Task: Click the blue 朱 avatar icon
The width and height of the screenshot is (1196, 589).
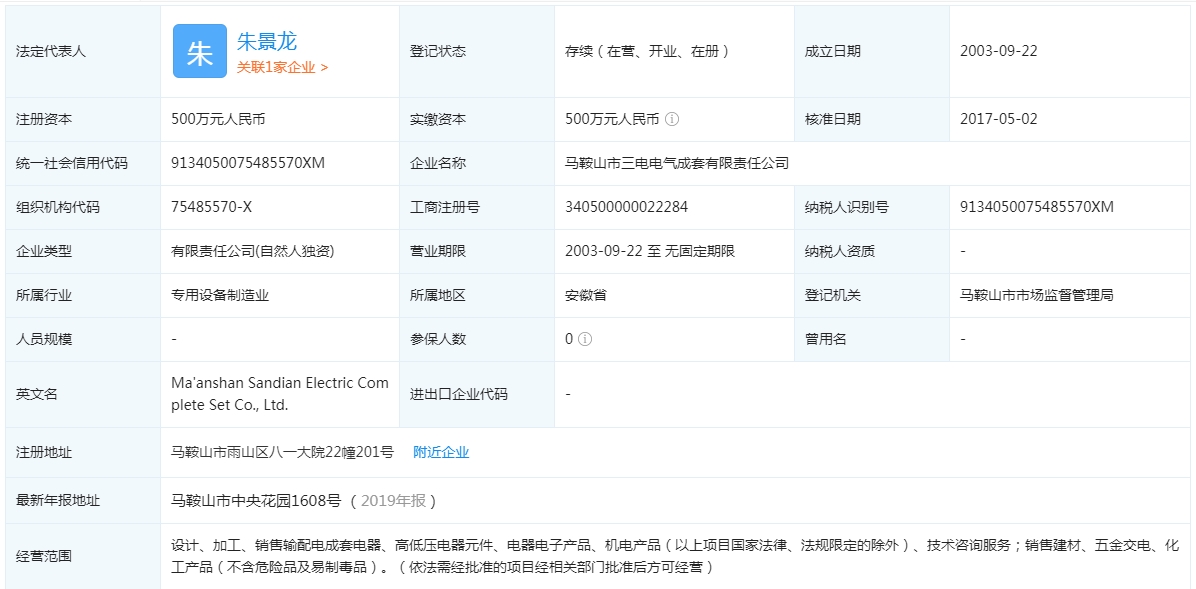Action: 200,52
